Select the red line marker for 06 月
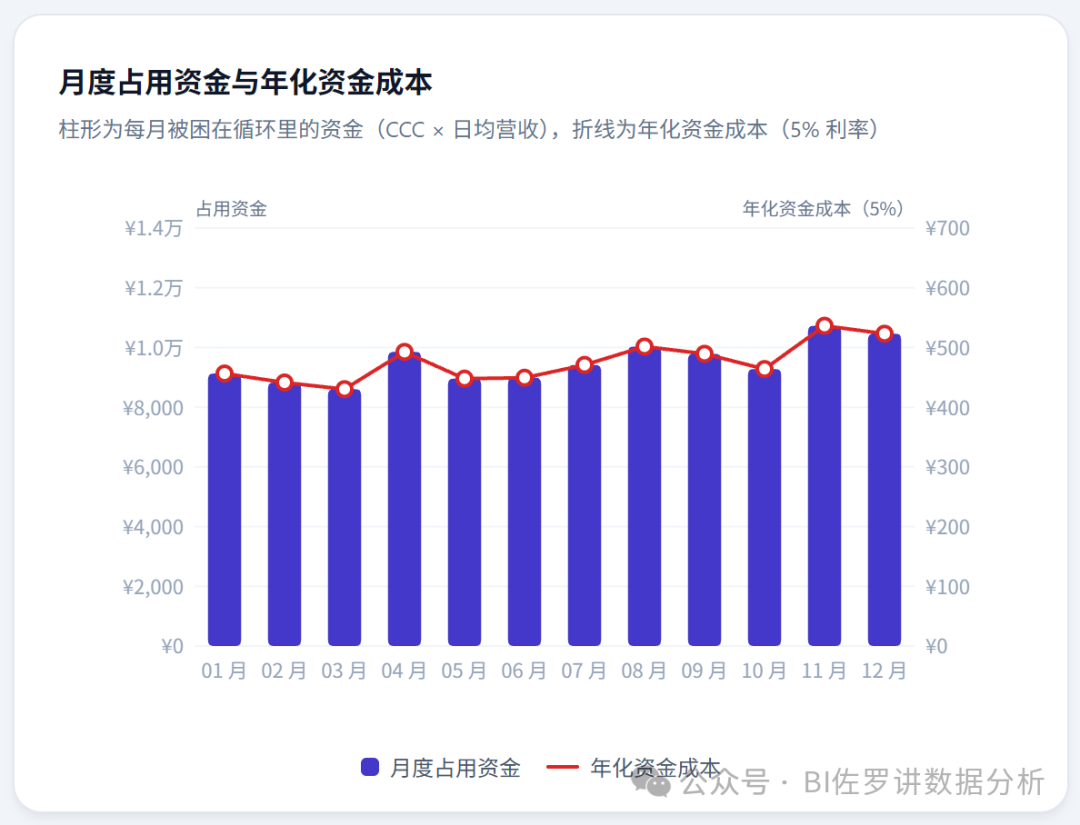The width and height of the screenshot is (1080, 825). [x=524, y=378]
